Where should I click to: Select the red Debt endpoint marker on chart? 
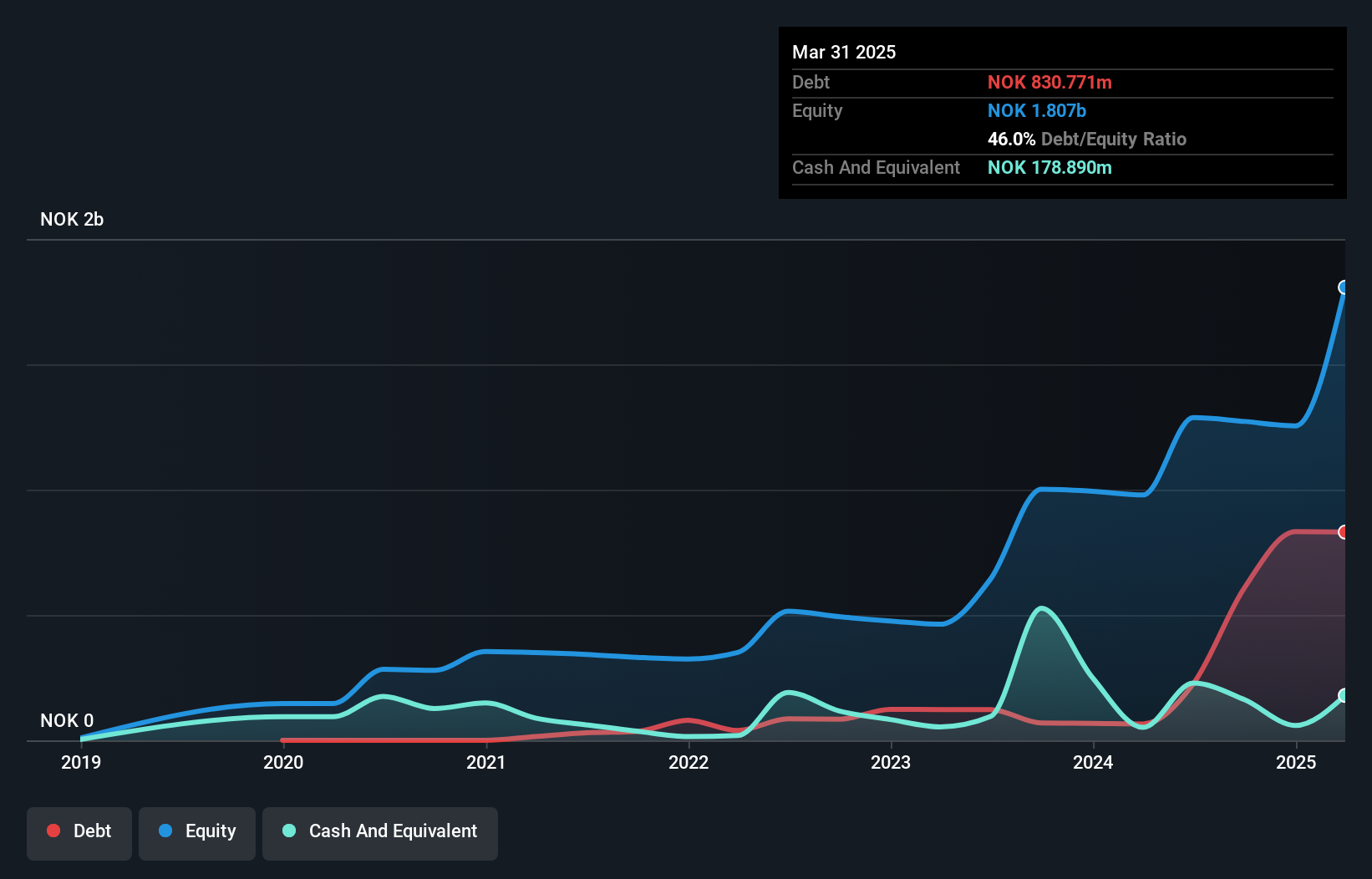click(1344, 532)
